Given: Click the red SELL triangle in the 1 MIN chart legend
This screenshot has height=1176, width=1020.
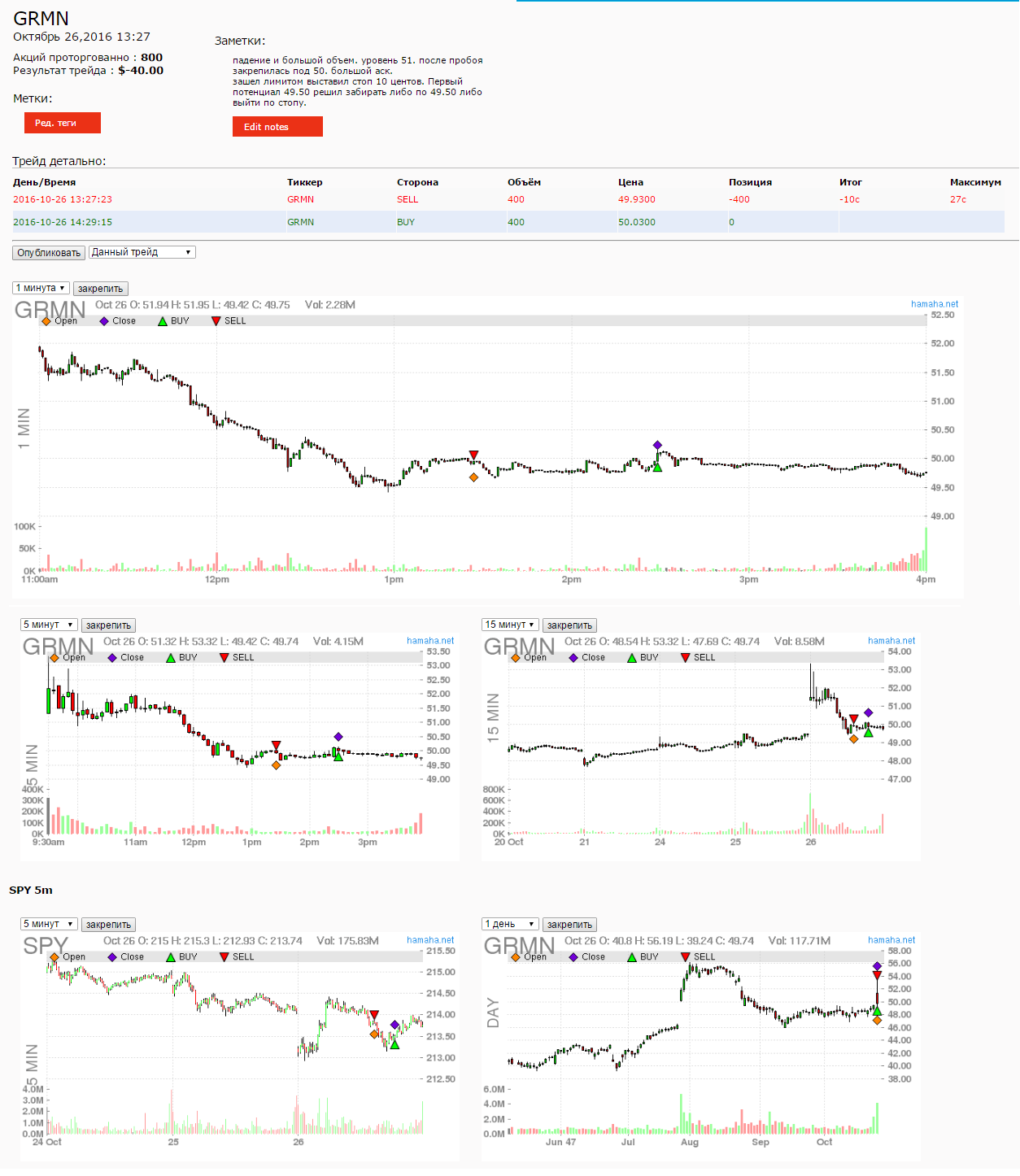Looking at the screenshot, I should (216, 321).
